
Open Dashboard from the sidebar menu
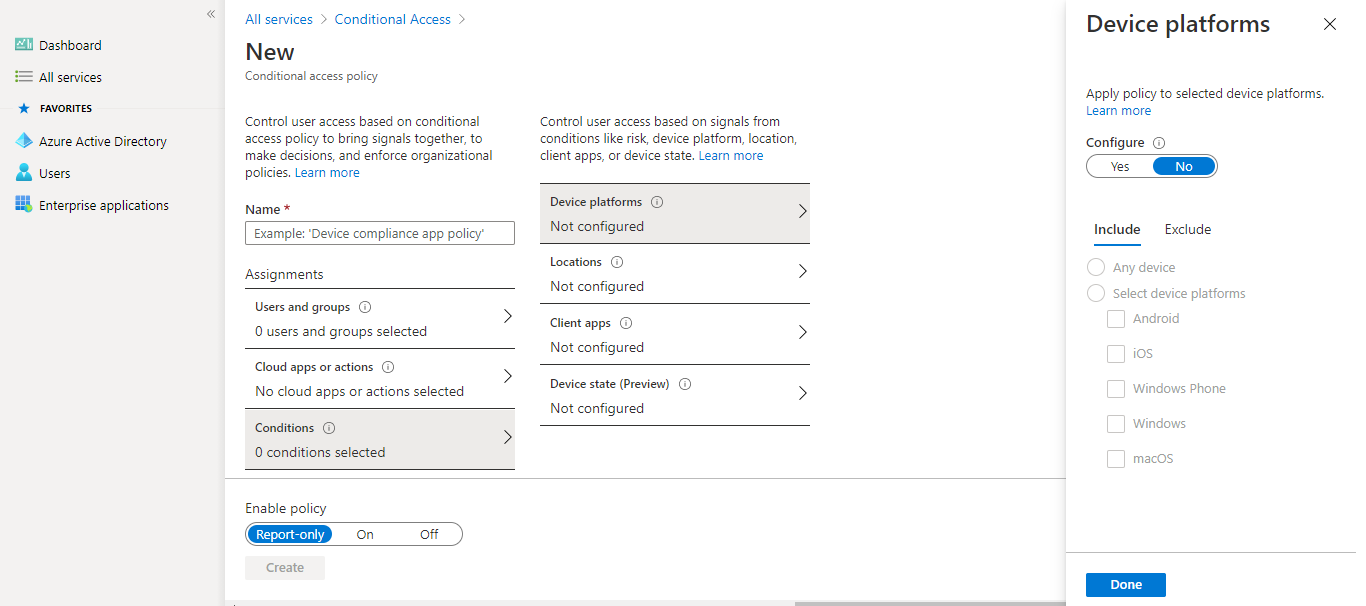point(70,45)
